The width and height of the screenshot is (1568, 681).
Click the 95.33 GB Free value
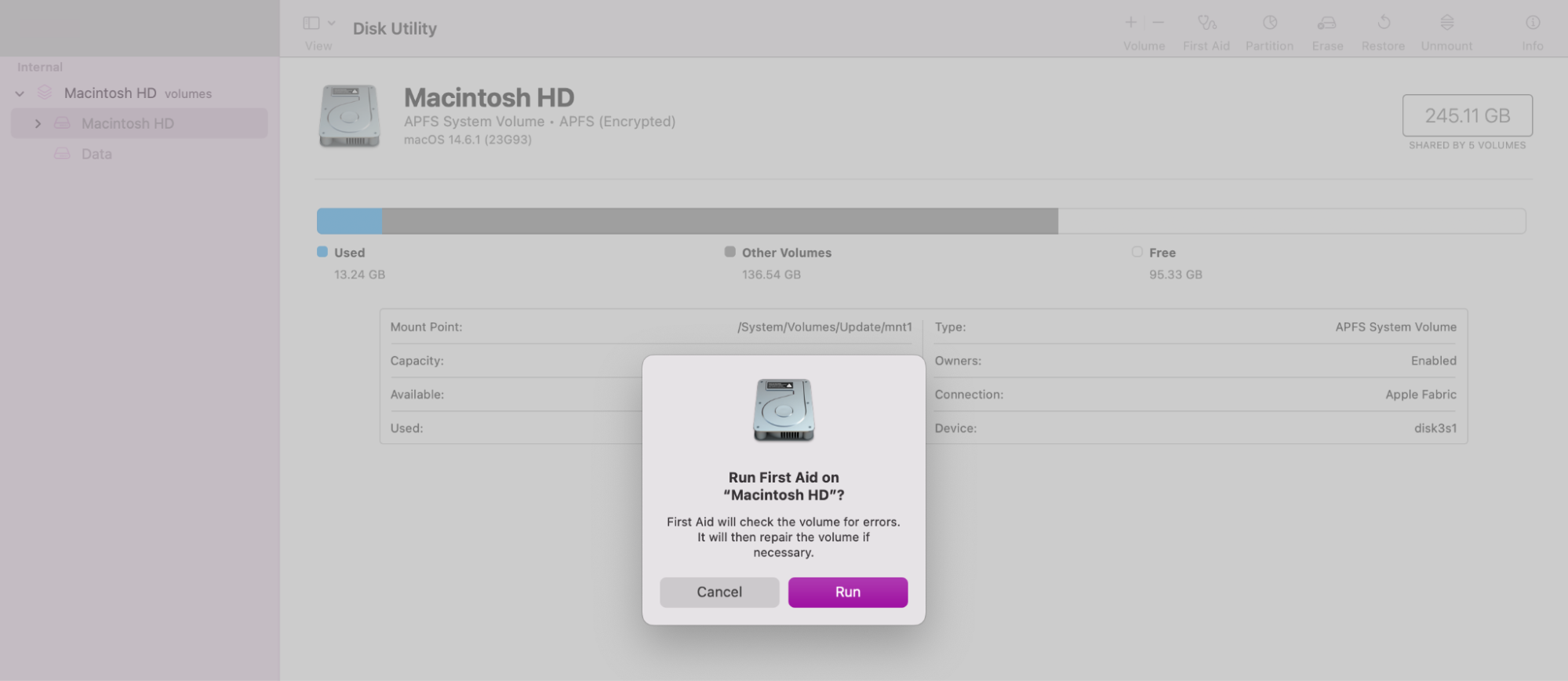pos(1176,275)
